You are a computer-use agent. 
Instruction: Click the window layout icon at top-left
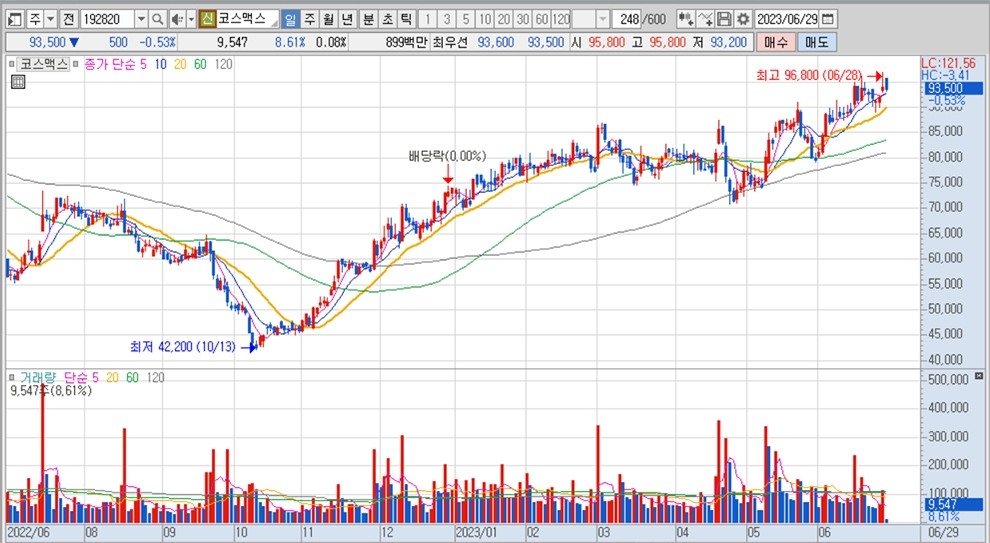(x=14, y=20)
